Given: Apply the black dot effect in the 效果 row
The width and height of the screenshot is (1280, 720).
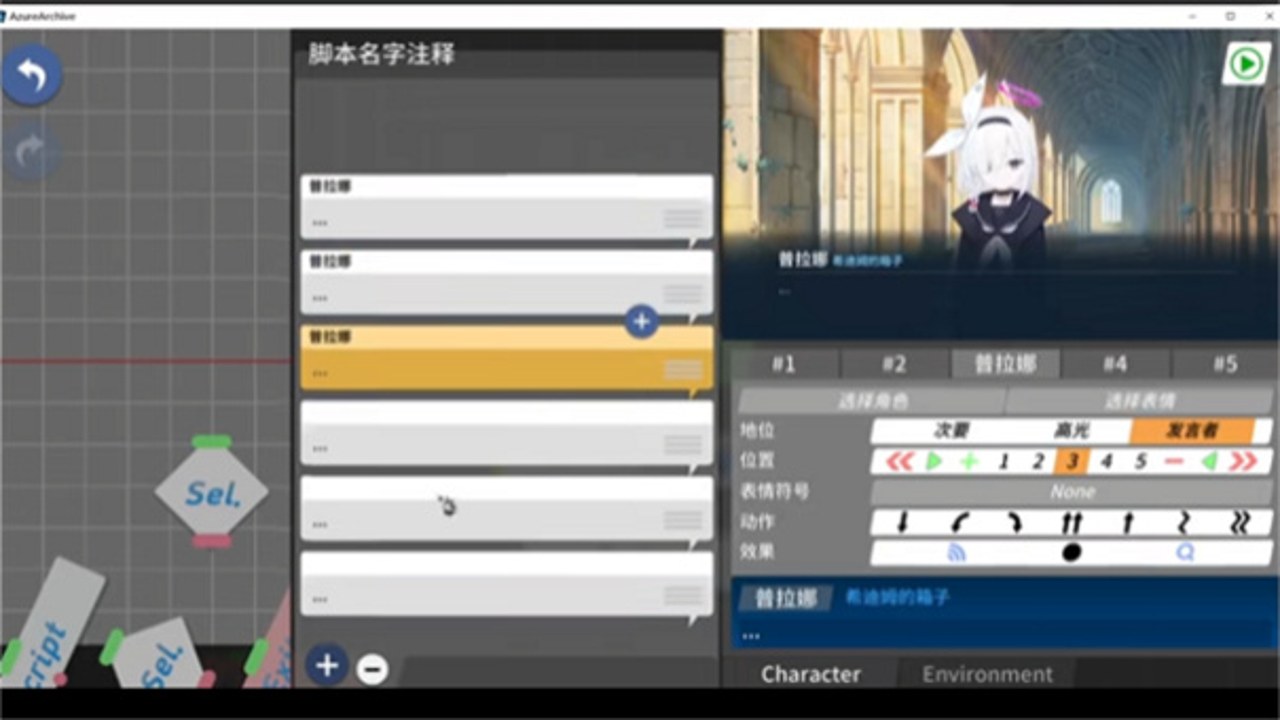Looking at the screenshot, I should tap(1071, 552).
